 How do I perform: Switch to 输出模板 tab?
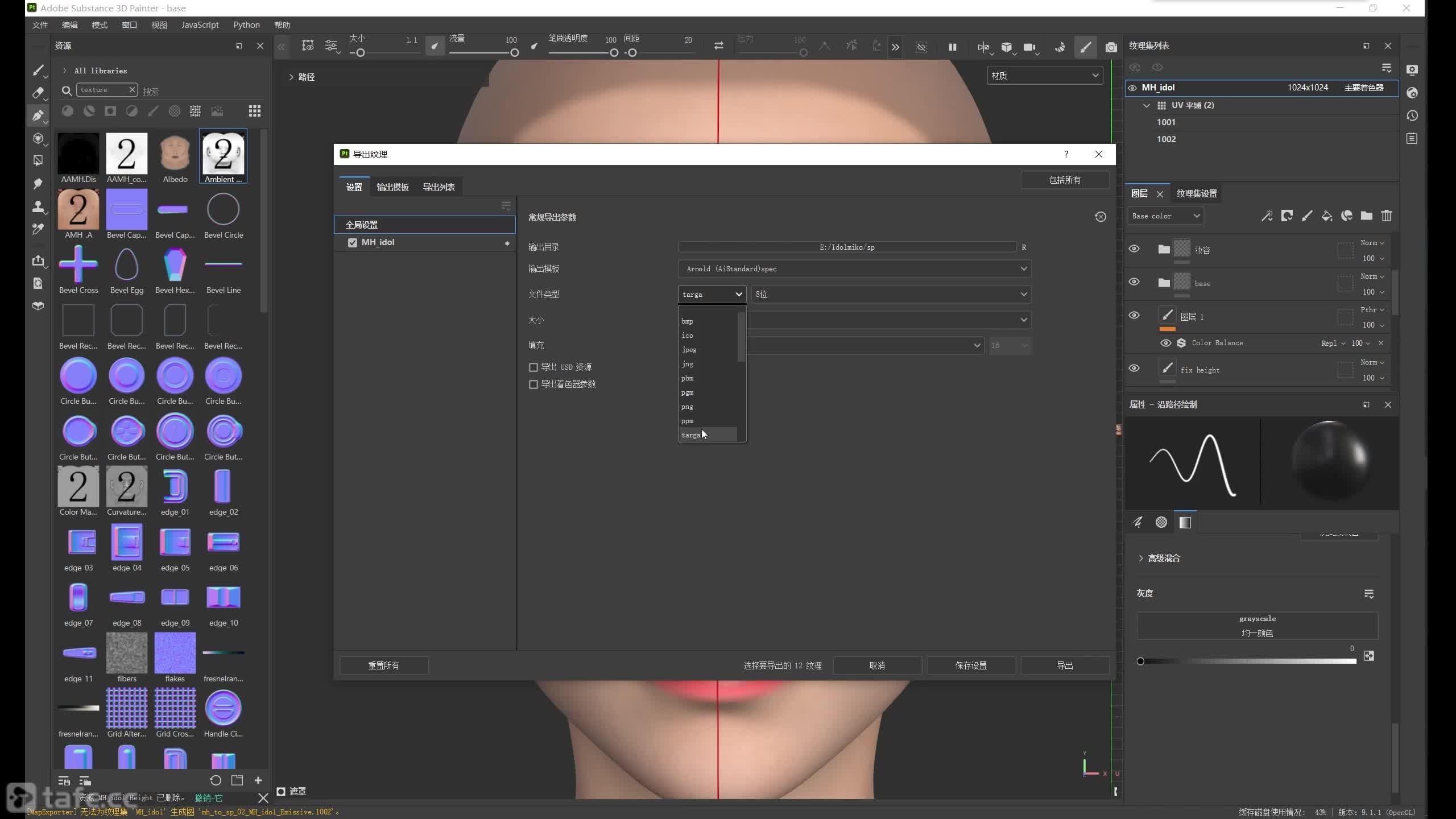pos(392,187)
